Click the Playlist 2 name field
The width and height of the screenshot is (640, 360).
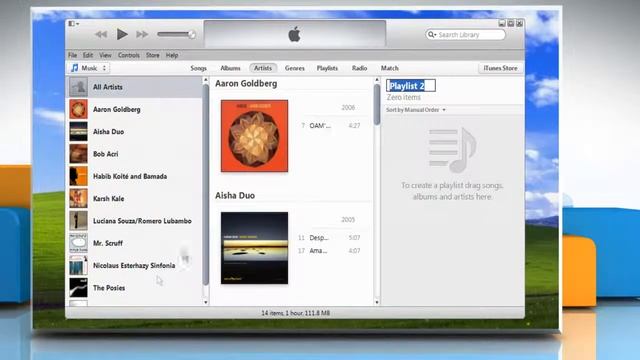[411, 86]
